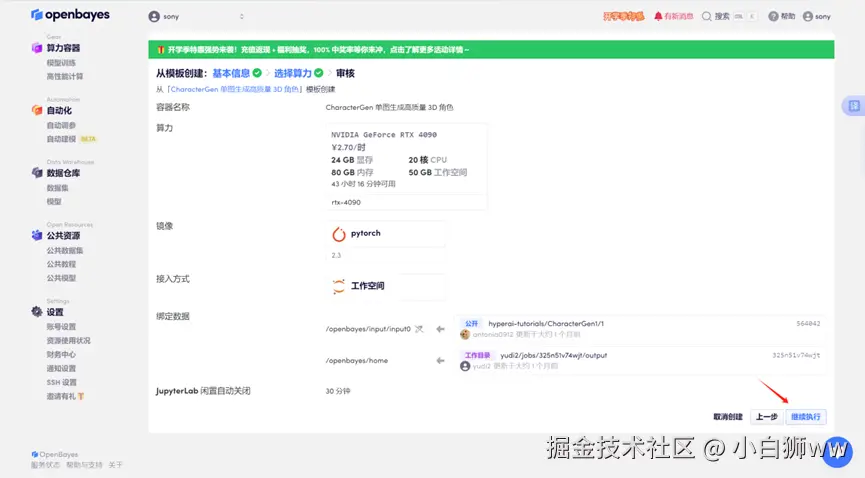Open the floating panel icon on right edge
The width and height of the screenshot is (865, 478).
click(854, 106)
